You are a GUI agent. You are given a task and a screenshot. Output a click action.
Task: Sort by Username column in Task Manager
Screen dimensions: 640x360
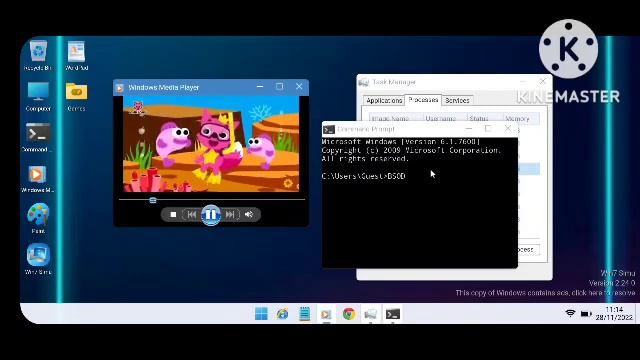pos(444,118)
